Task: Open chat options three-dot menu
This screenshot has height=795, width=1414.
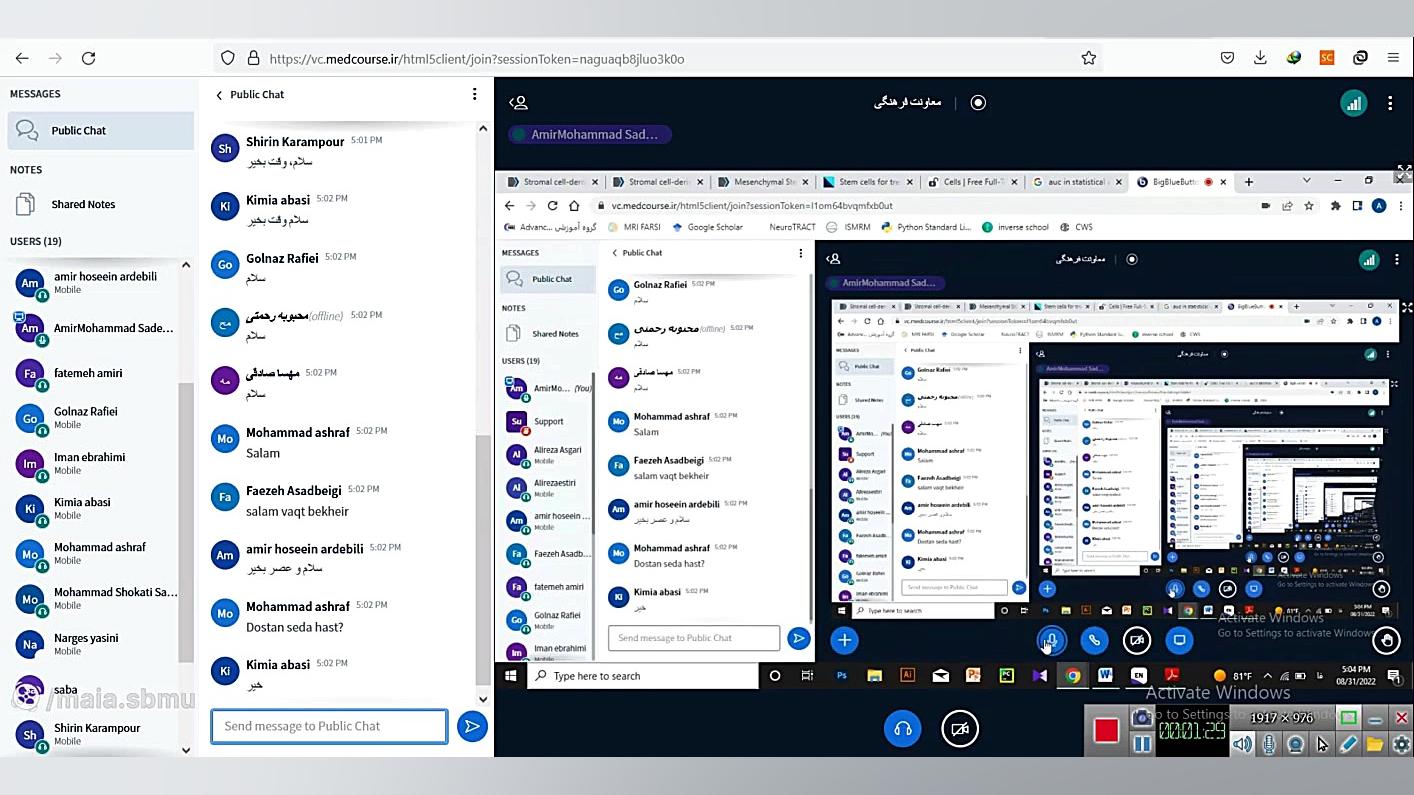Action: [474, 94]
